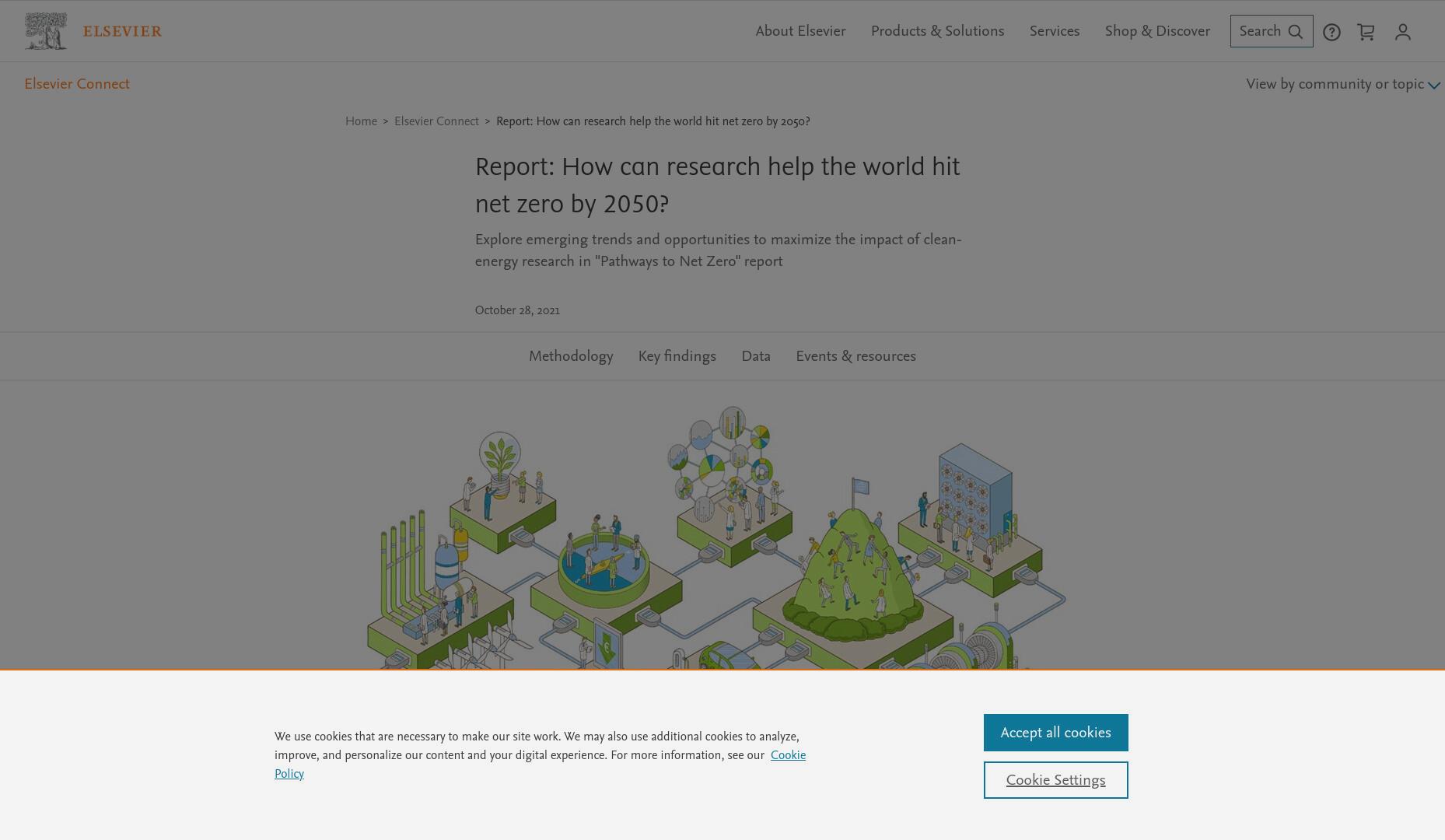
Task: Click the article title 'Report: How can research help'
Action: [x=717, y=185]
